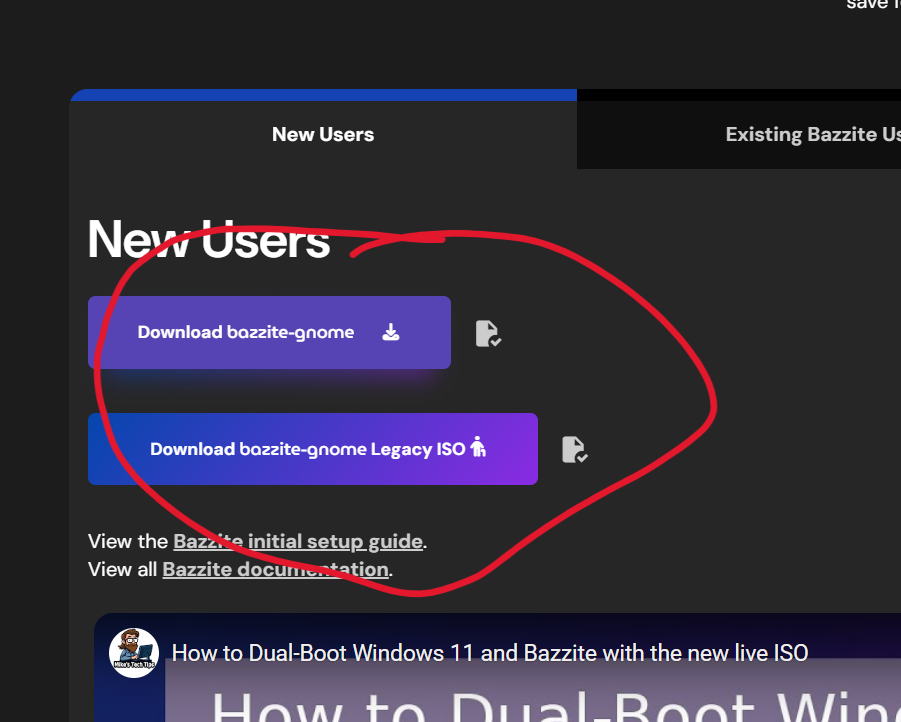Screen dimensions: 901x722
Task: Open the Bazzite initial setup guide link
Action: click(x=298, y=542)
